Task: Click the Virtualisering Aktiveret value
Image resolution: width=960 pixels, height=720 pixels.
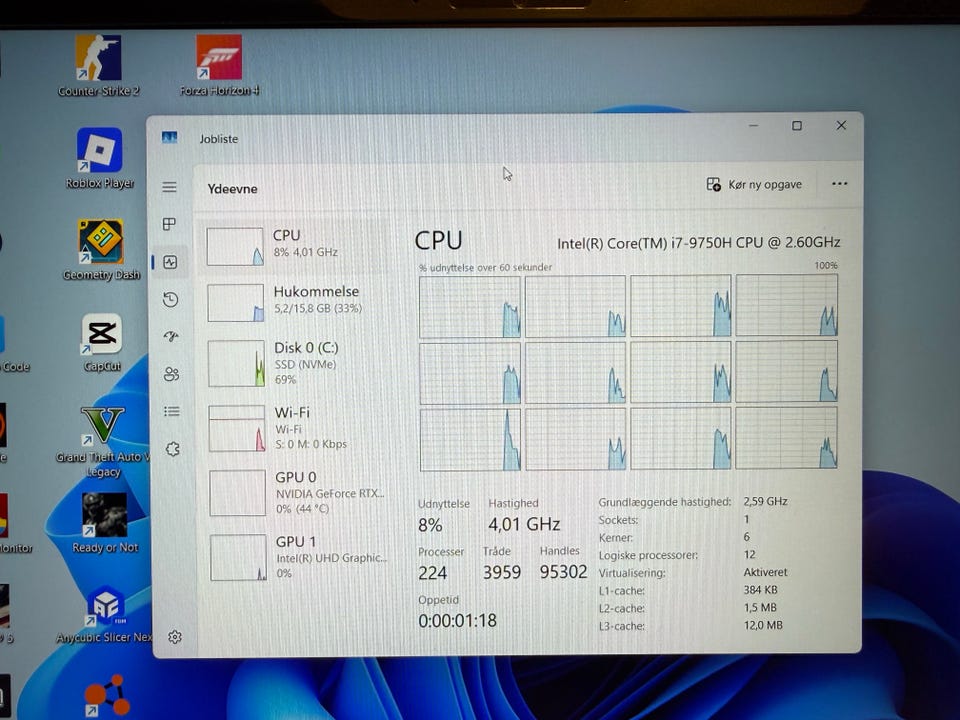Action: pyautogui.click(x=765, y=572)
